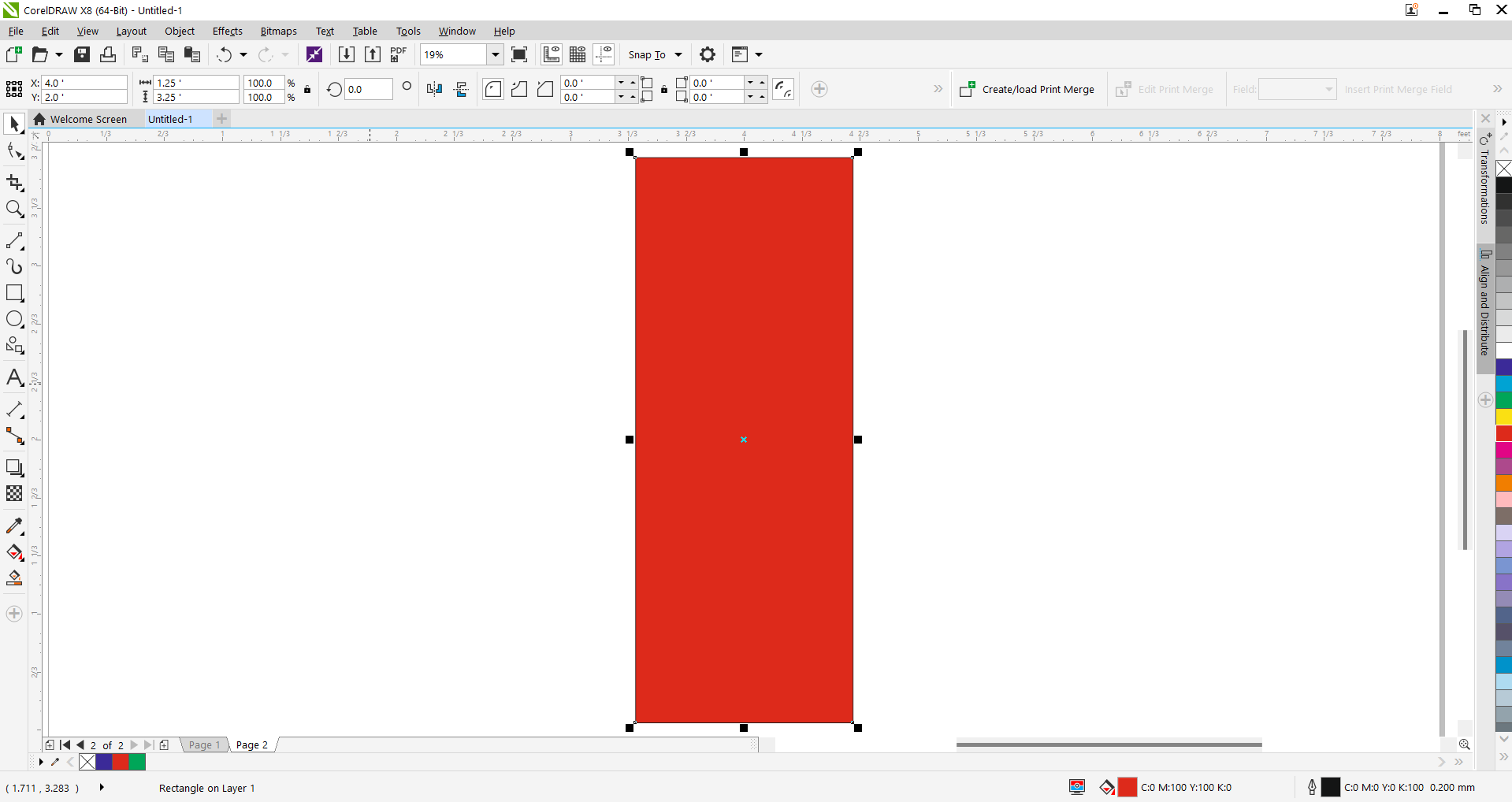Go to the previous page arrow
Image resolution: width=1512 pixels, height=802 pixels.
(x=80, y=744)
